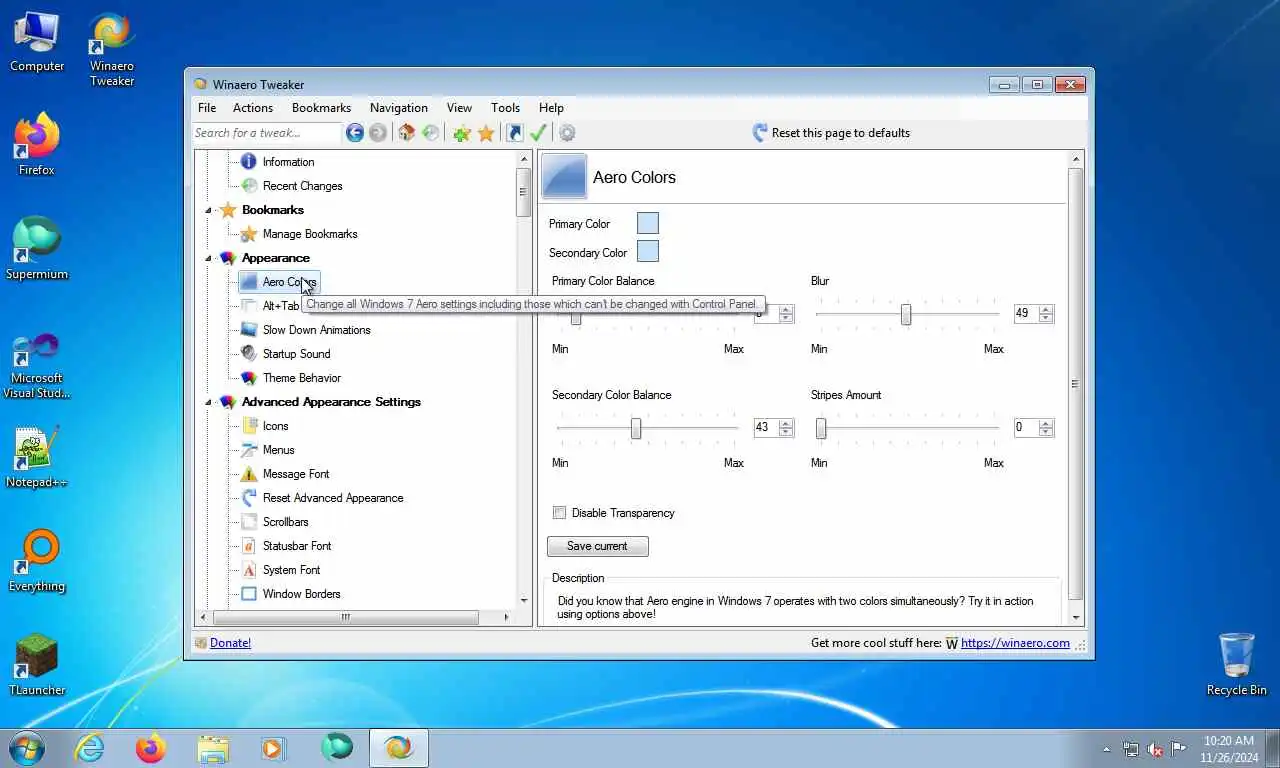Screen dimensions: 1280x768
Task: Click the Stripes Amount slider thumb
Action: [821, 429]
